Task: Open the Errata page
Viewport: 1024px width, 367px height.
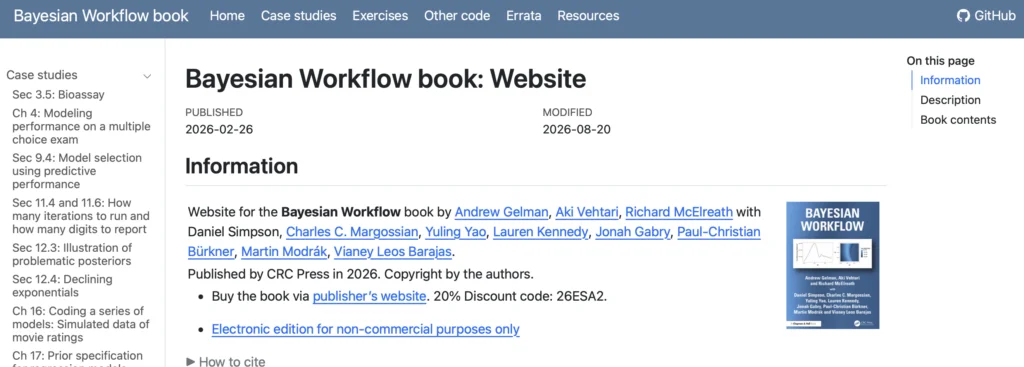Action: (x=524, y=16)
